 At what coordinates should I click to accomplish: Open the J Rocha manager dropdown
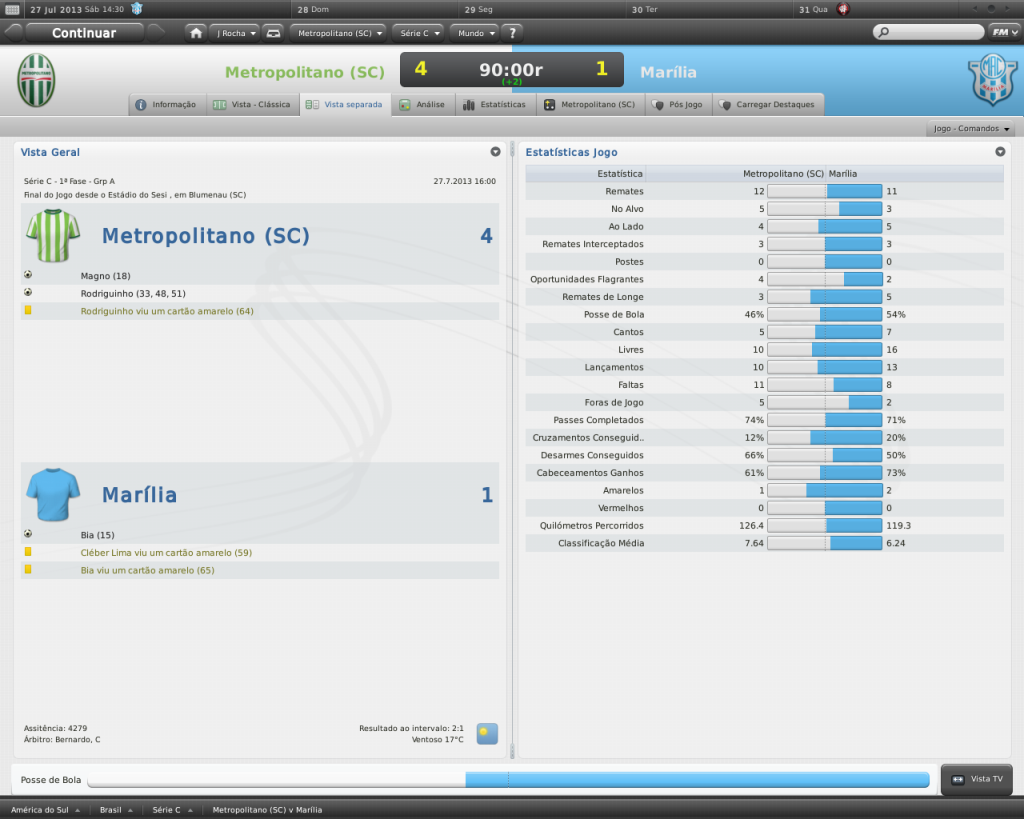click(x=236, y=32)
